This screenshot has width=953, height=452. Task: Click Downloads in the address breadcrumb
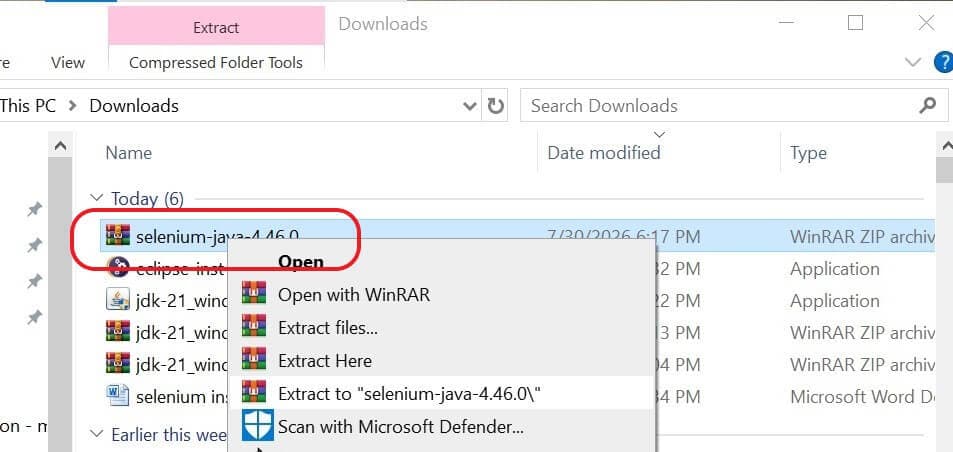point(134,106)
